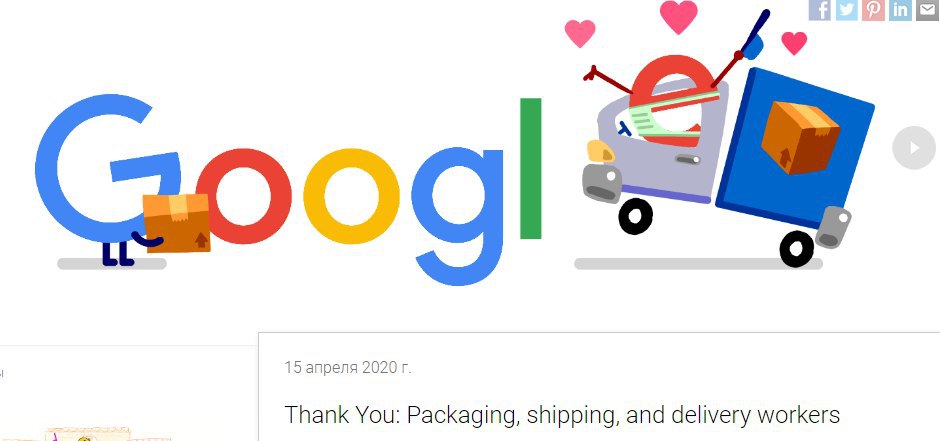
Task: Open the Packaging, shipping, and delivery workers title
Action: (x=562, y=415)
